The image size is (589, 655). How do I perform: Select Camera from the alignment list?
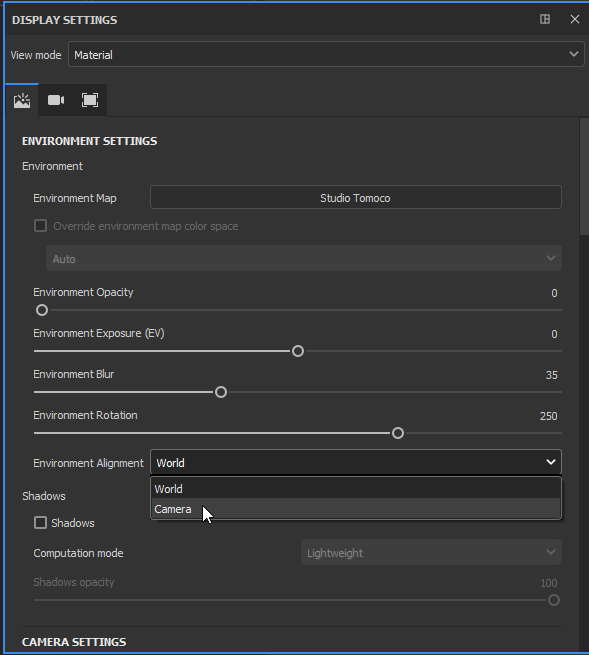(x=356, y=509)
